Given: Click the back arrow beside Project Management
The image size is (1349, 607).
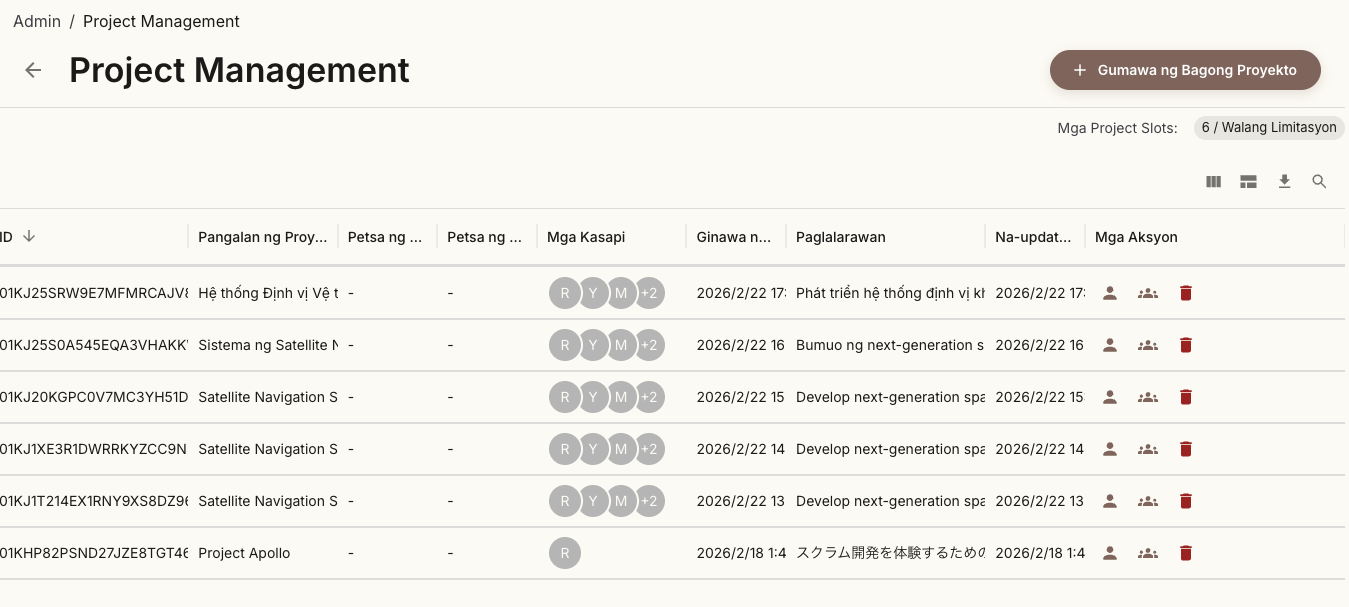Looking at the screenshot, I should (x=33, y=70).
